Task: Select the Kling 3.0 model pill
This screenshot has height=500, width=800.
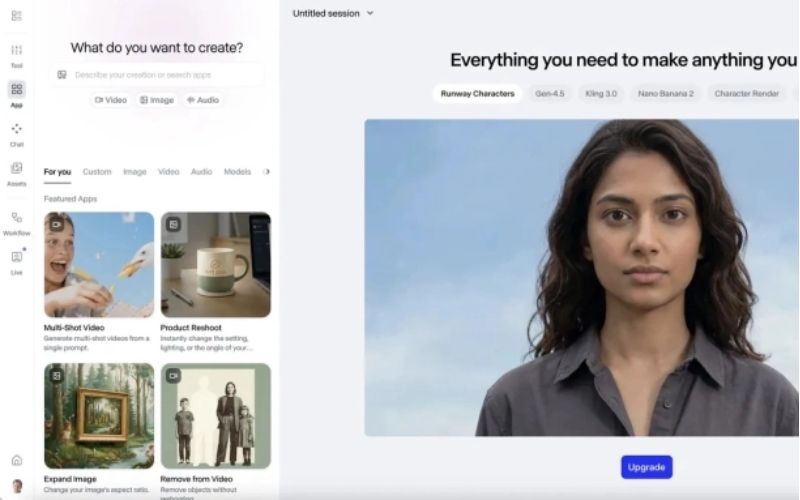Action: 602,93
